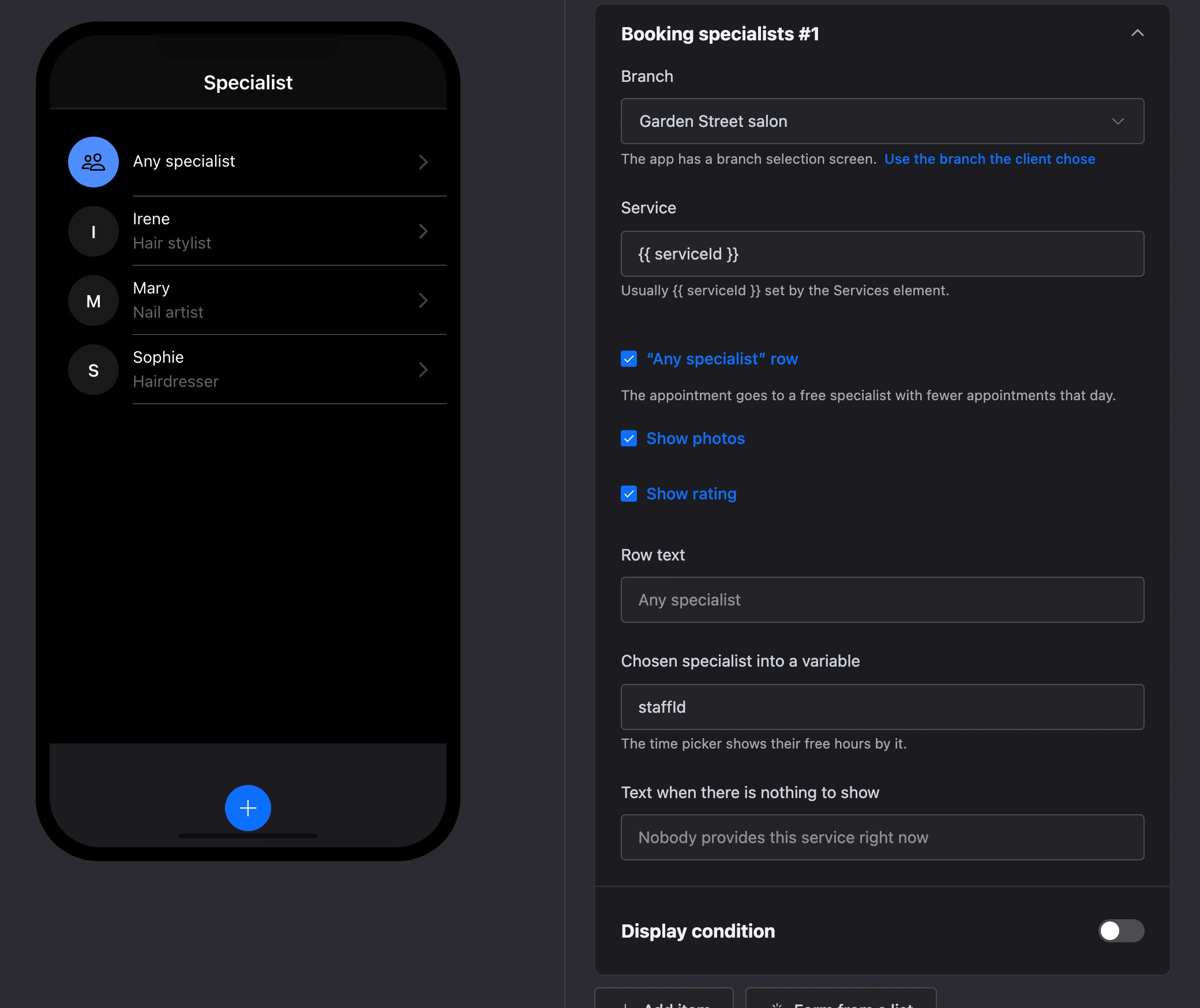Open Mary's row chevron arrow
The width and height of the screenshot is (1200, 1008).
coord(423,300)
